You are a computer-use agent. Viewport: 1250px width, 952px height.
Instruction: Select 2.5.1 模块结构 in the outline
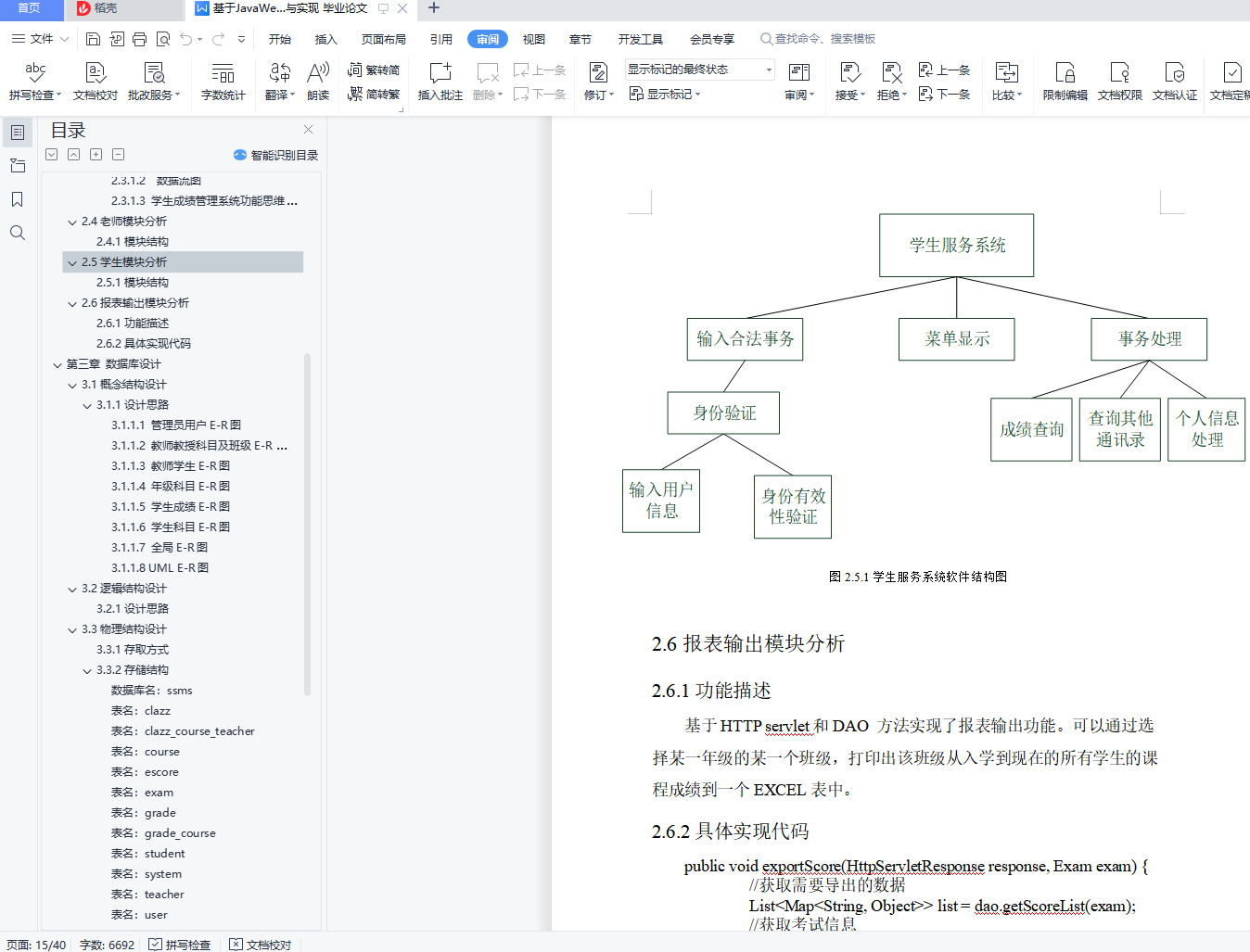pos(133,283)
